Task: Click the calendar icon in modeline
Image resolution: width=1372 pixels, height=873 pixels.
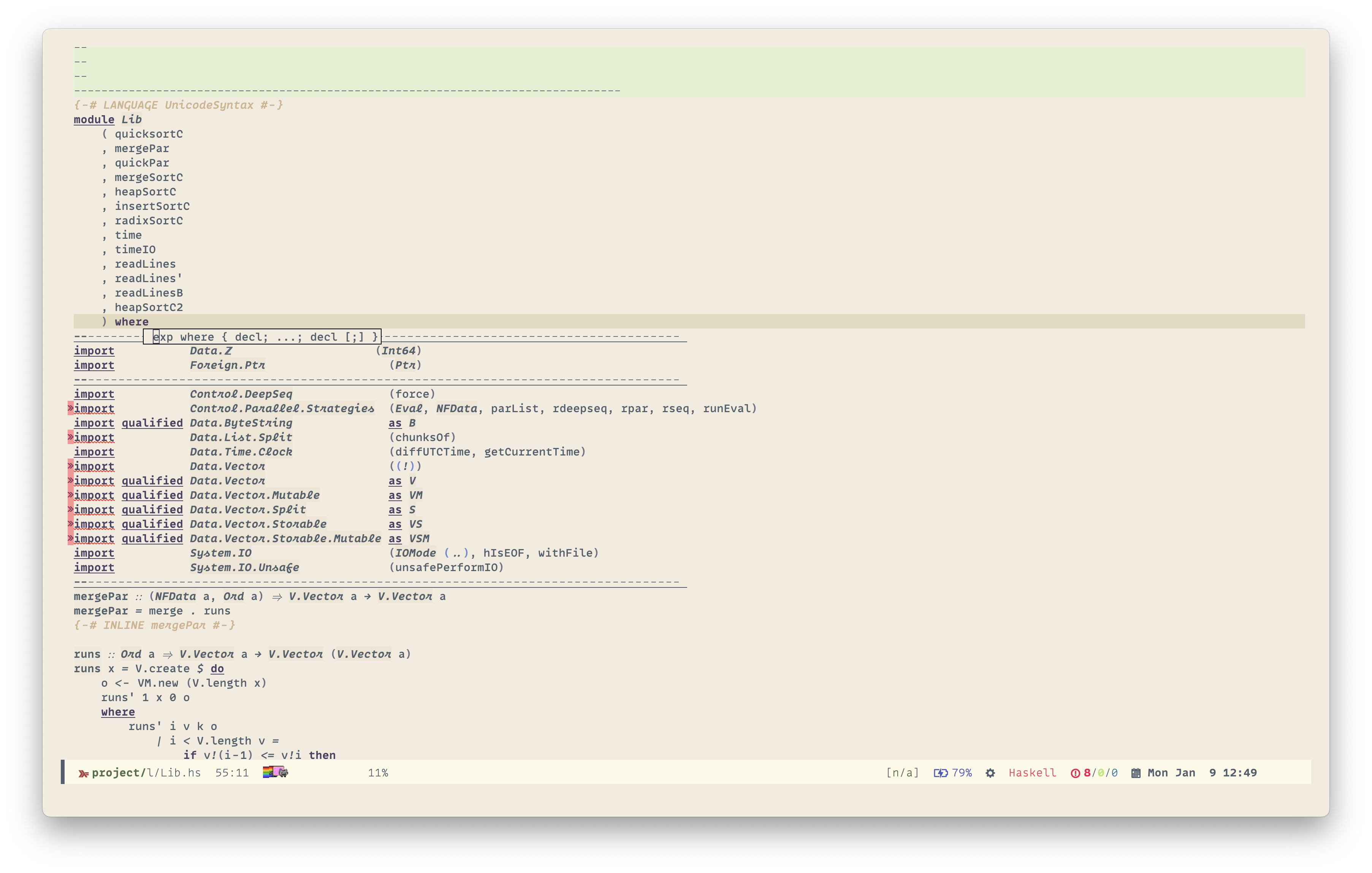Action: click(x=1136, y=773)
